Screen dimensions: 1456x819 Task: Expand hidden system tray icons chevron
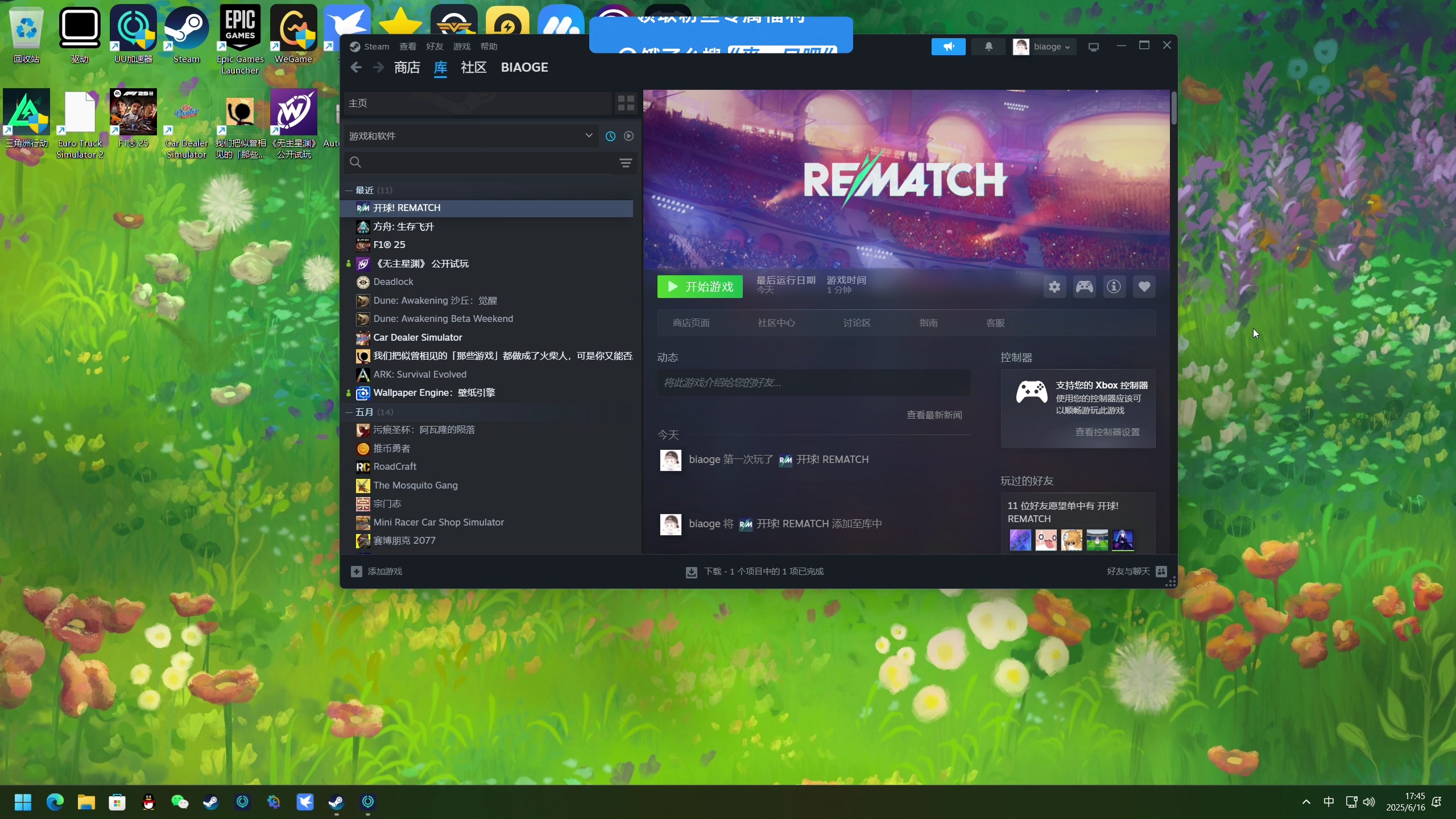click(x=1306, y=802)
